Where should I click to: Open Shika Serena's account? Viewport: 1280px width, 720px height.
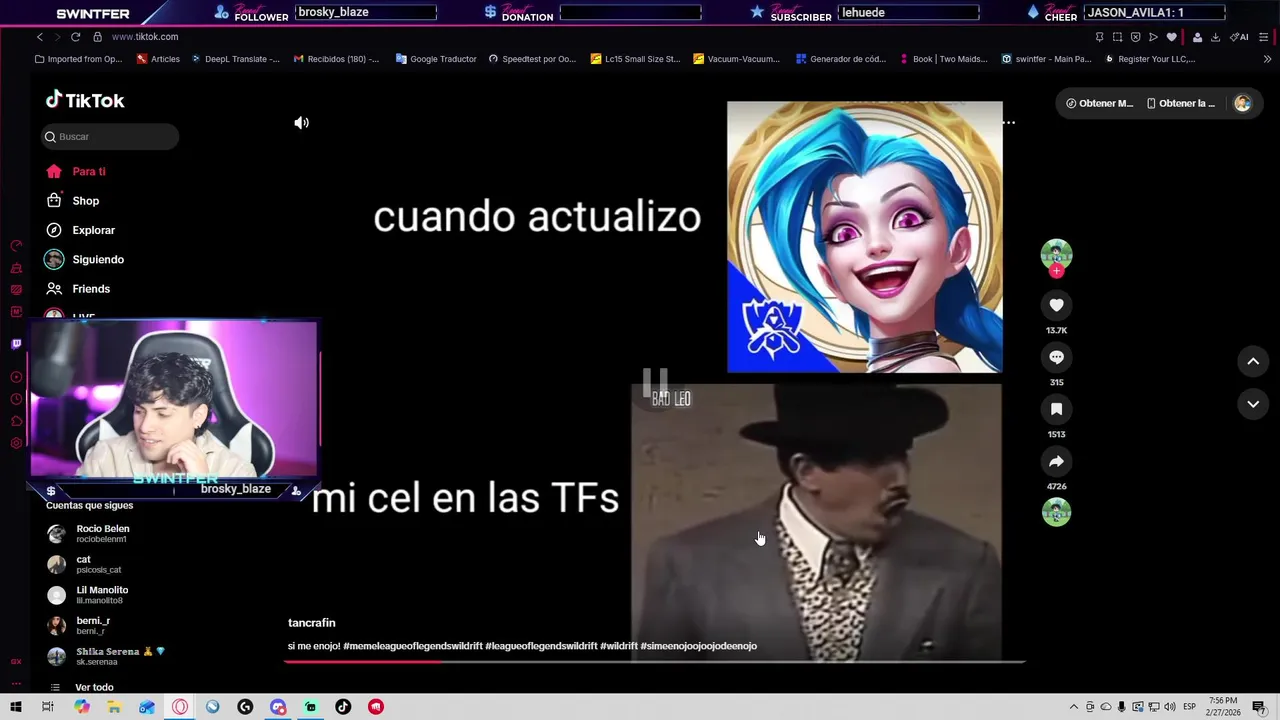click(105, 656)
